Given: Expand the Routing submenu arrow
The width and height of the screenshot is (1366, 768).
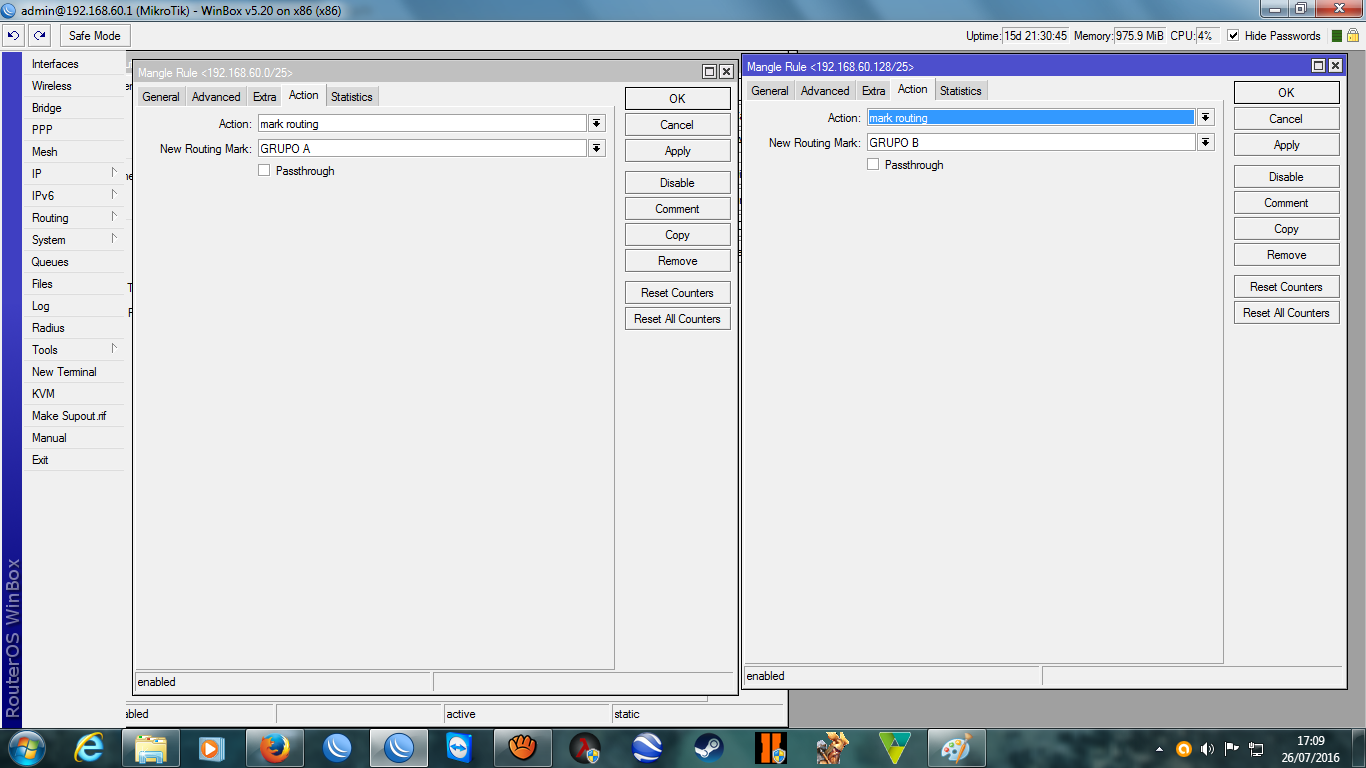Looking at the screenshot, I should tap(114, 217).
